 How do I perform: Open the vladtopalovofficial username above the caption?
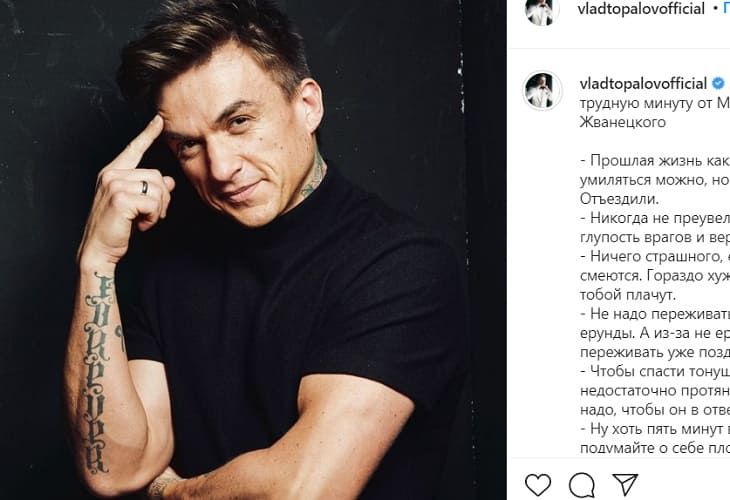pyautogui.click(x=643, y=84)
